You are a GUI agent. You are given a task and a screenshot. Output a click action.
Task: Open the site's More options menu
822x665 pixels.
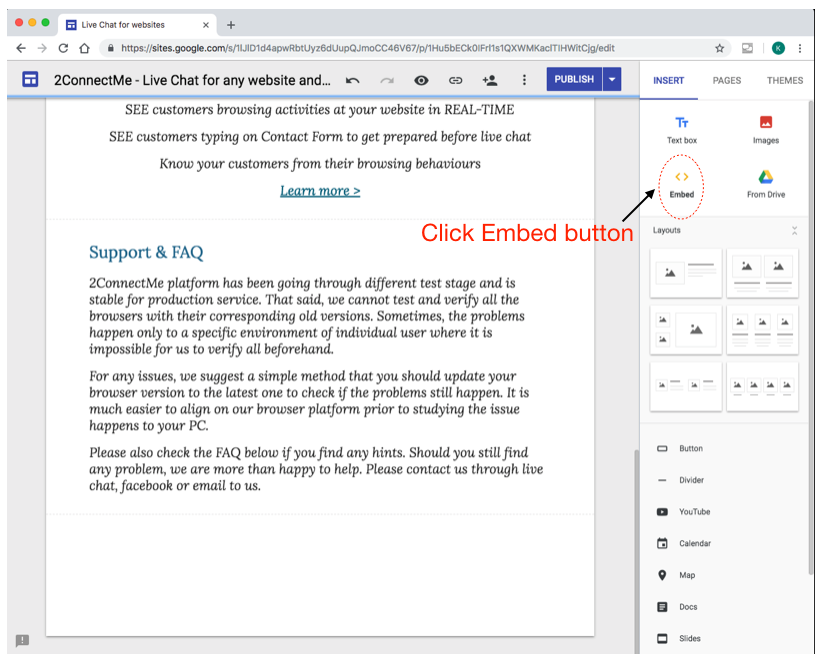click(x=524, y=80)
